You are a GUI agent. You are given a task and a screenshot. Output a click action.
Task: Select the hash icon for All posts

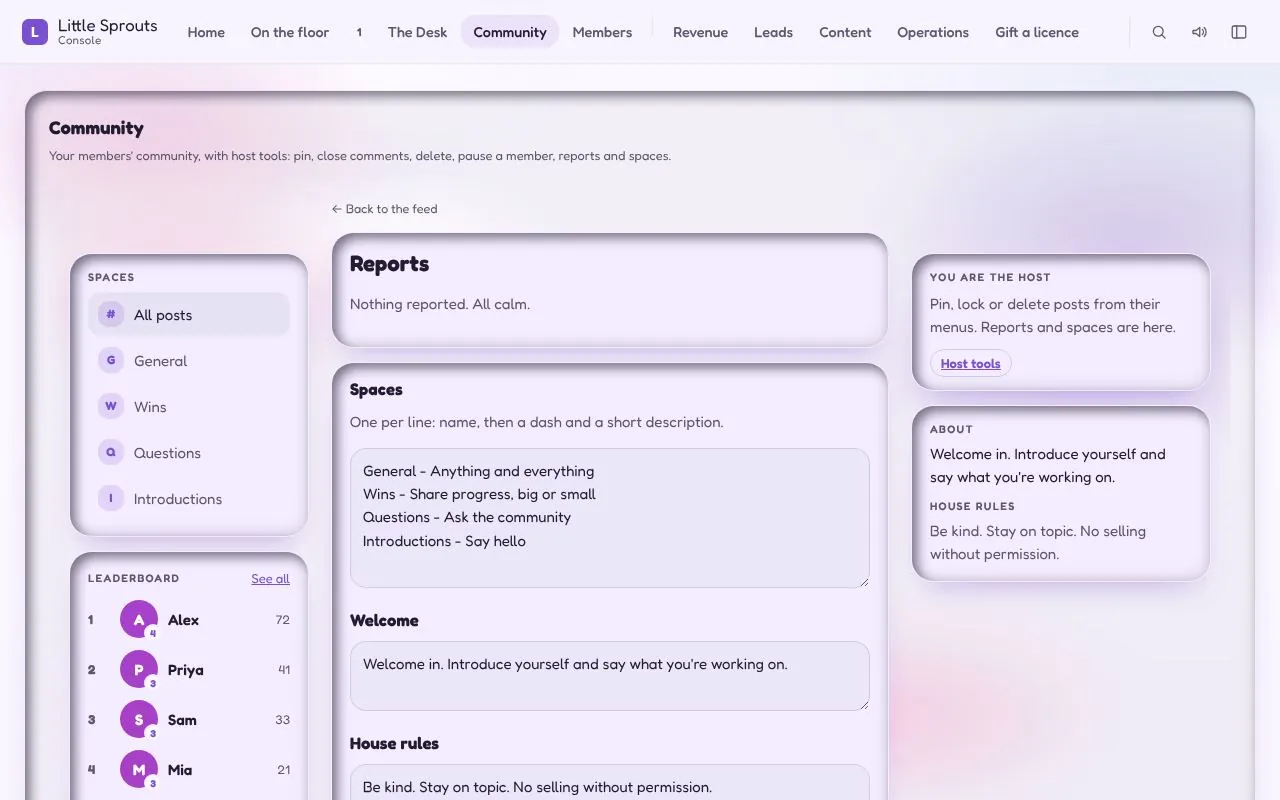(x=111, y=314)
